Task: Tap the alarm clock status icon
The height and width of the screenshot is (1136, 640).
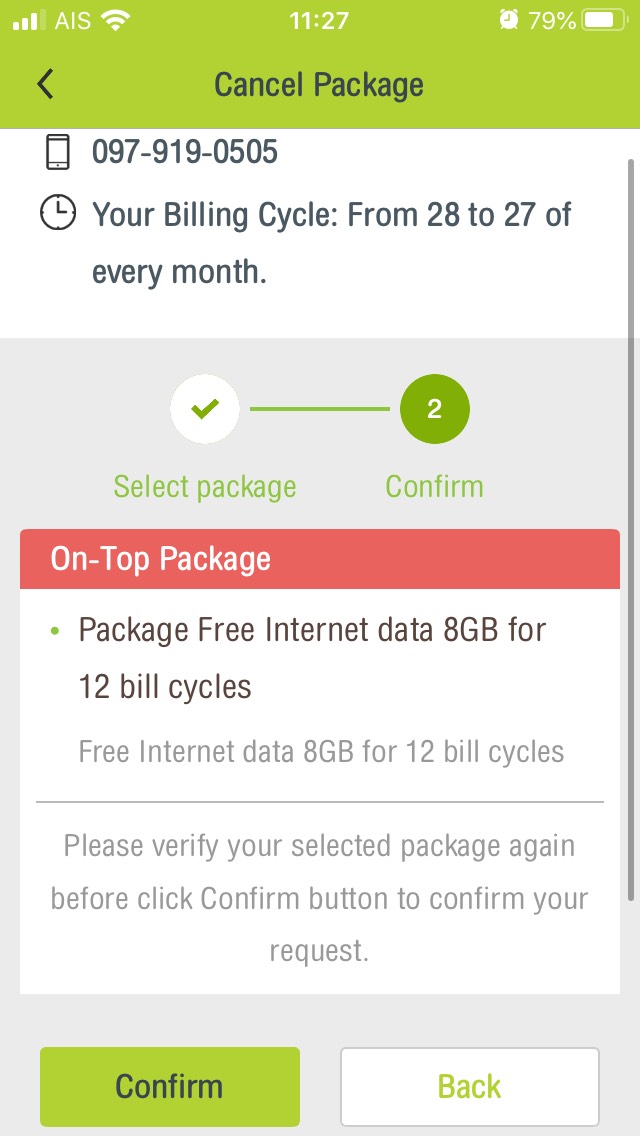Action: click(x=510, y=20)
